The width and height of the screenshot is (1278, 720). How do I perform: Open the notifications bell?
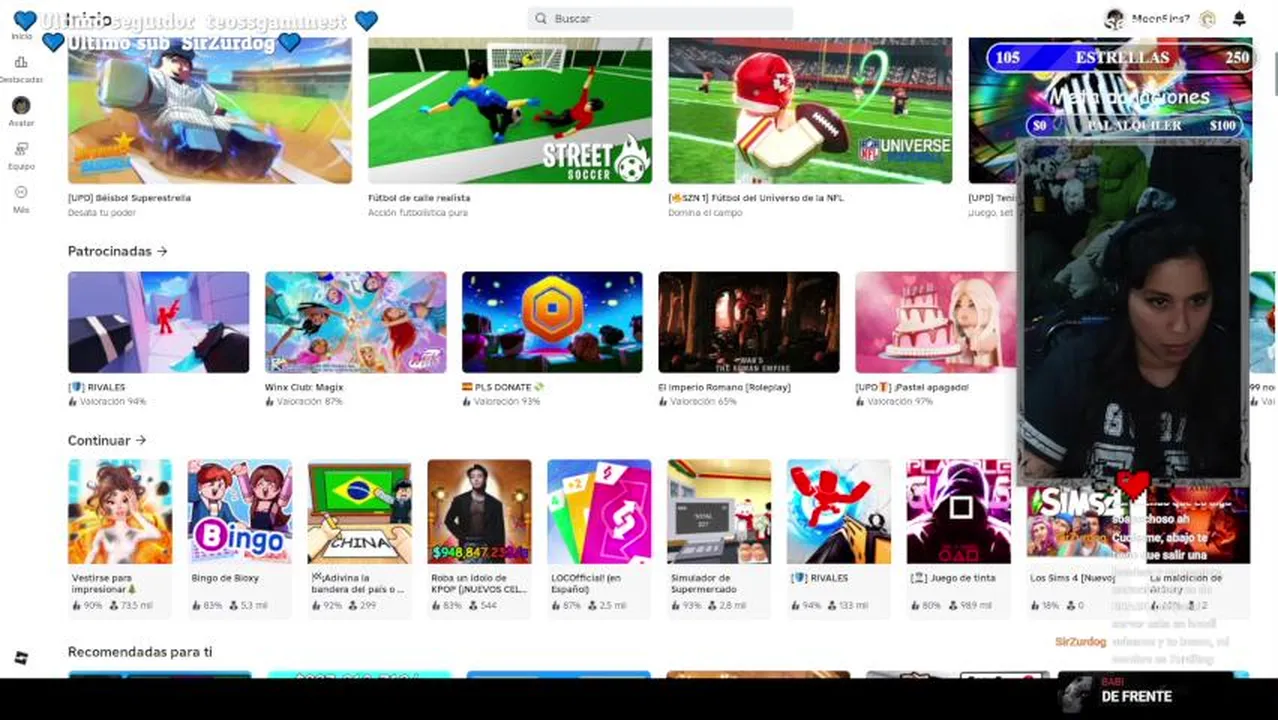click(1239, 18)
